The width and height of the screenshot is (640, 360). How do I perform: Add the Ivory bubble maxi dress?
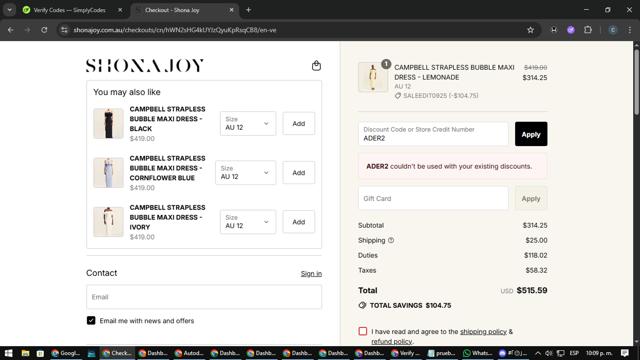[298, 222]
